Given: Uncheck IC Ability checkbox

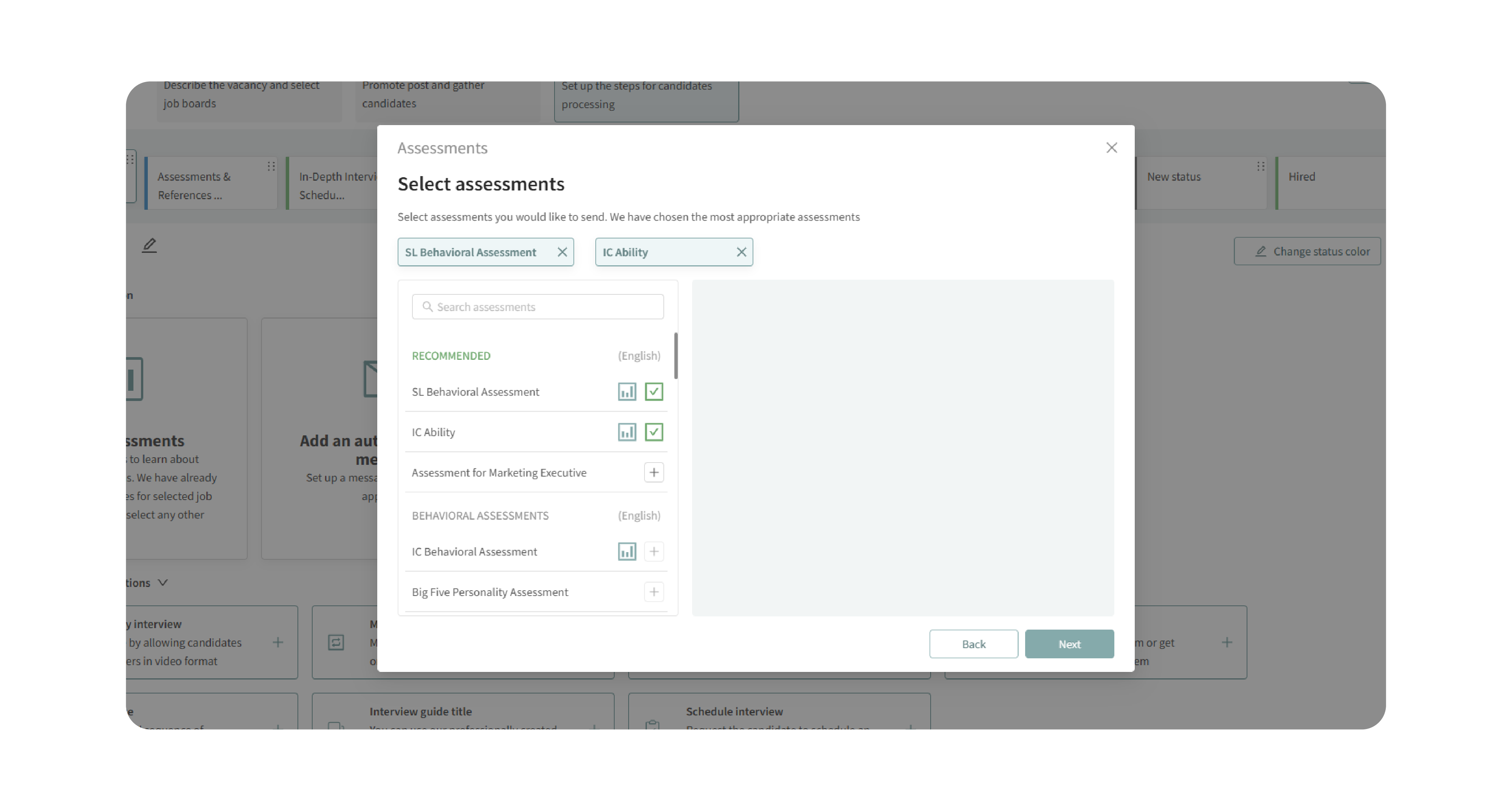Looking at the screenshot, I should [x=653, y=432].
